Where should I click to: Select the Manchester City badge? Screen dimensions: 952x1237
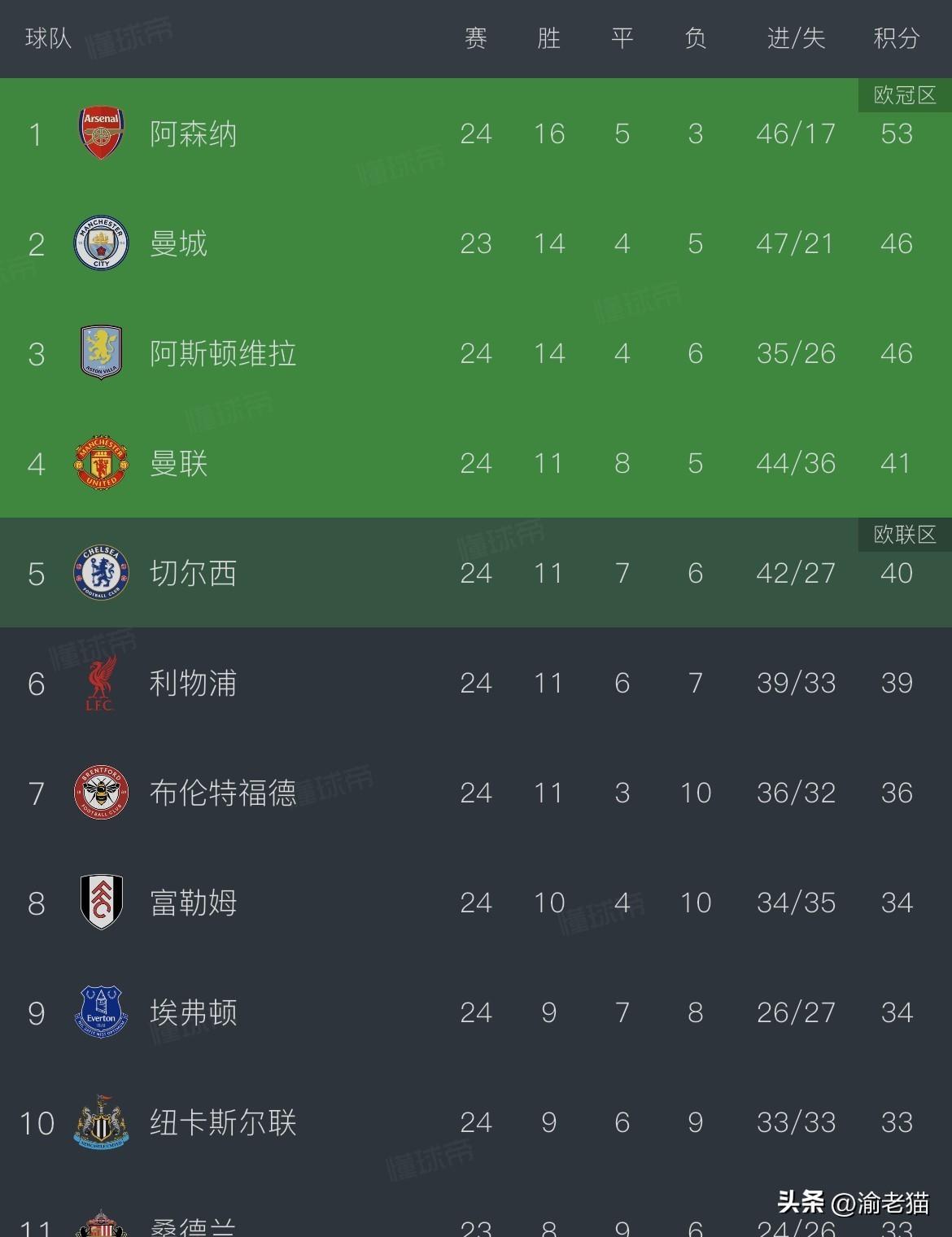click(101, 243)
